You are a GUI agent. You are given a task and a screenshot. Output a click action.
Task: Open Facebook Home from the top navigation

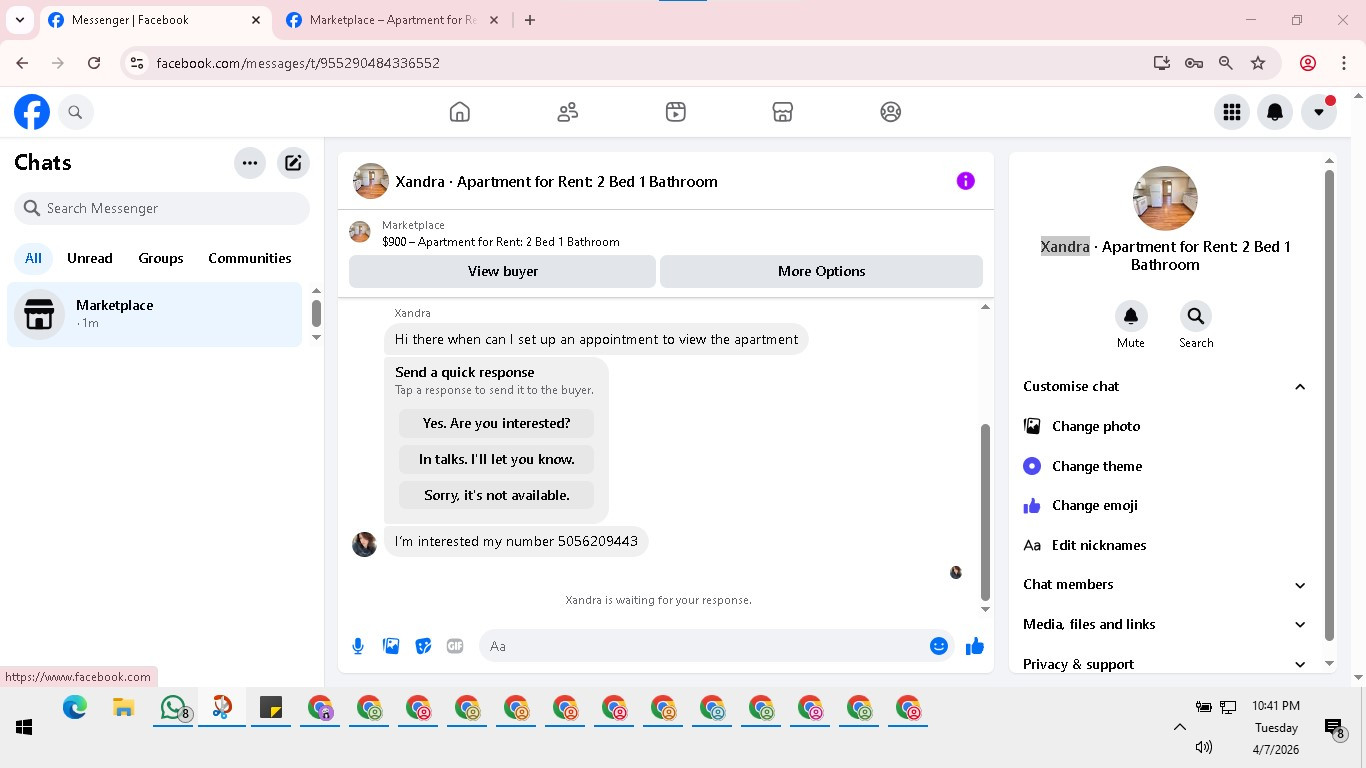click(x=460, y=112)
